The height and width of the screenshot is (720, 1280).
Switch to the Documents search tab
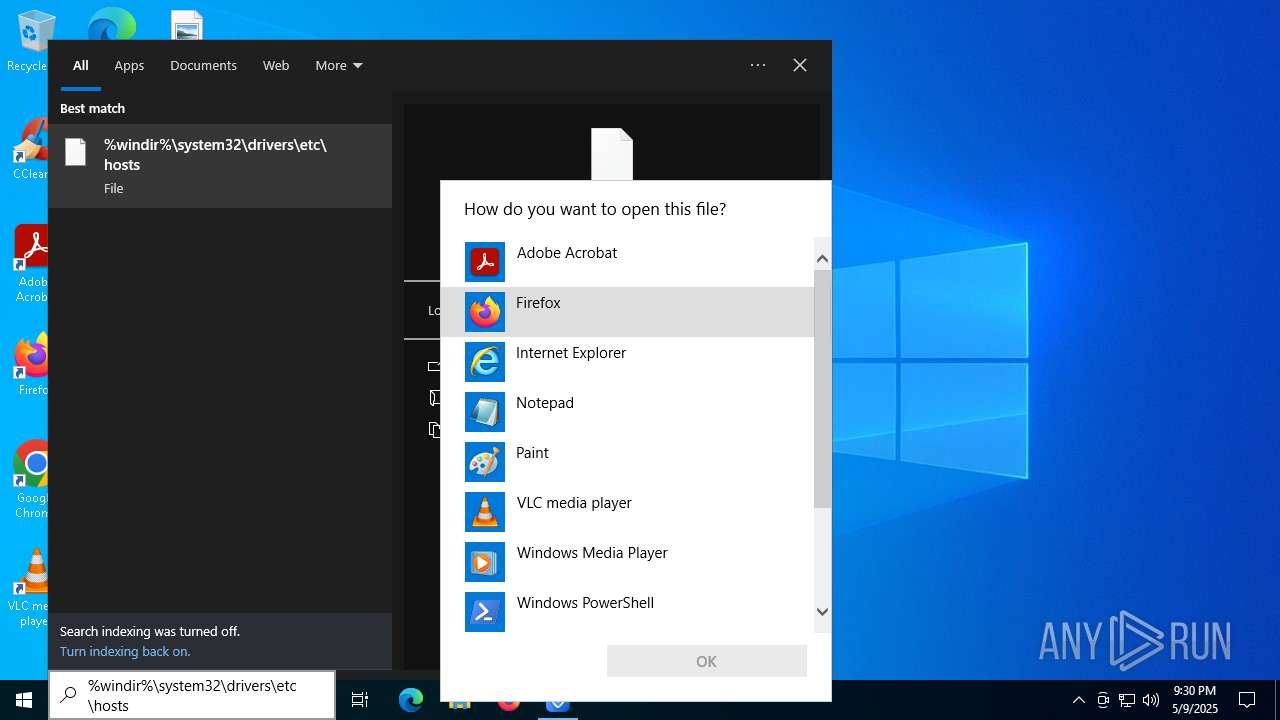tap(203, 65)
